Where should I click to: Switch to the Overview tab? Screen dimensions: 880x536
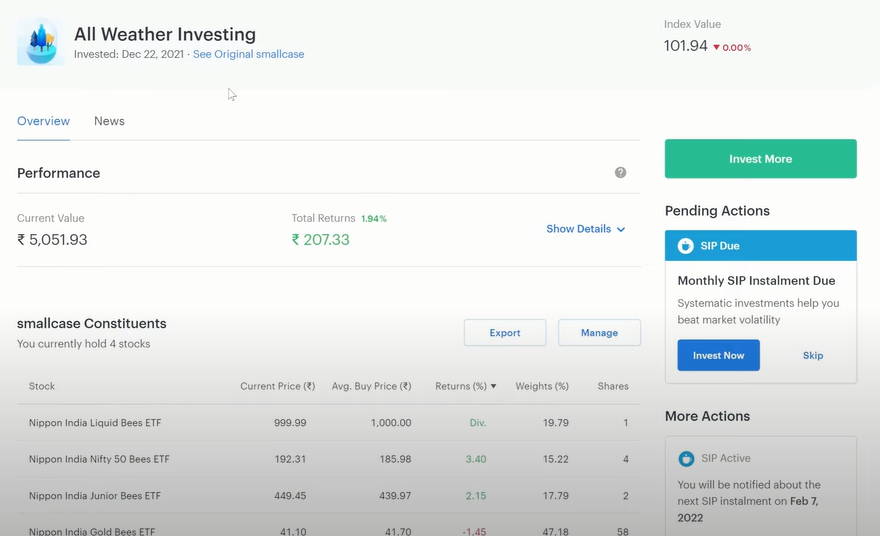coord(43,121)
